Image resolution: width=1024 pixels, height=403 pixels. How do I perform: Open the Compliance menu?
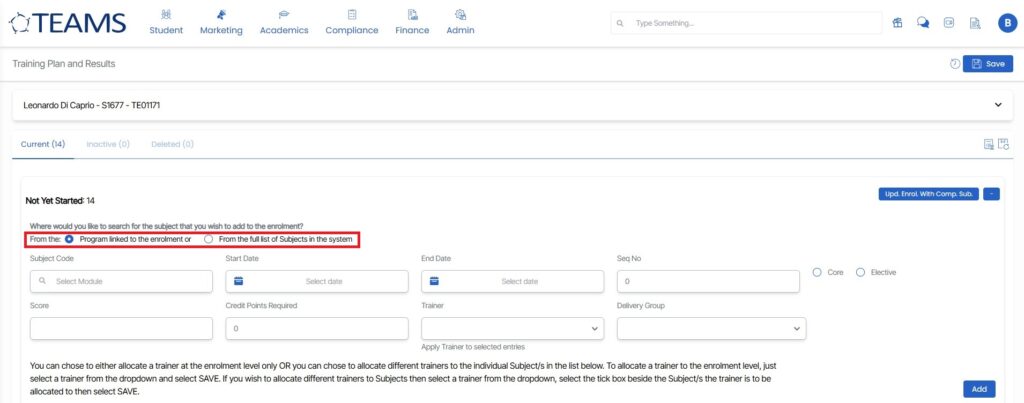tap(351, 22)
